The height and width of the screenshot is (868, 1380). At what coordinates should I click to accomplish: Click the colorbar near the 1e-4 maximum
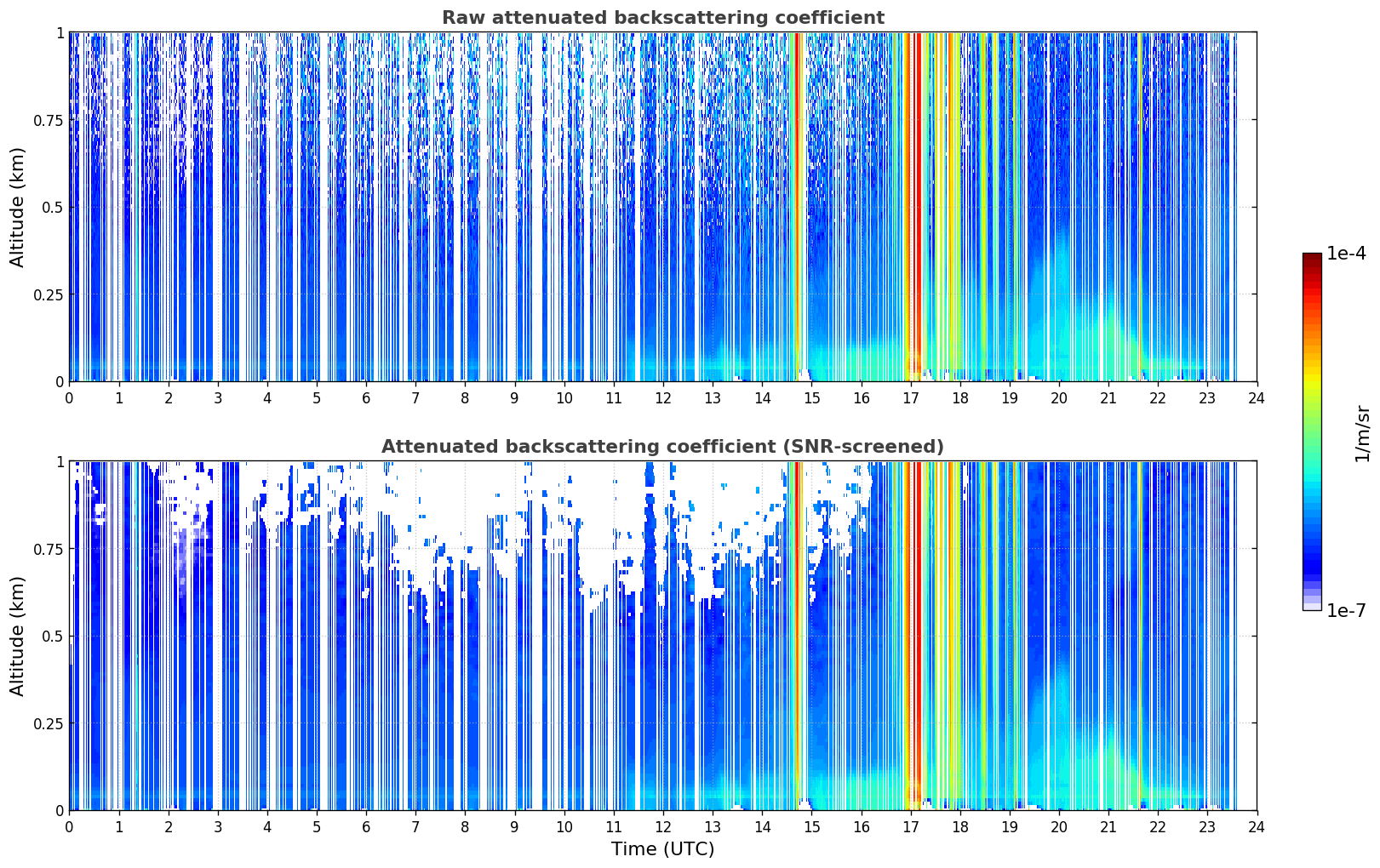pos(1312,260)
